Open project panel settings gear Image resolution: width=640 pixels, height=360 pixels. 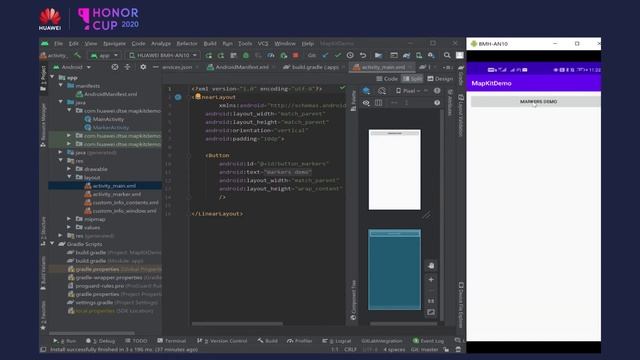[143, 67]
